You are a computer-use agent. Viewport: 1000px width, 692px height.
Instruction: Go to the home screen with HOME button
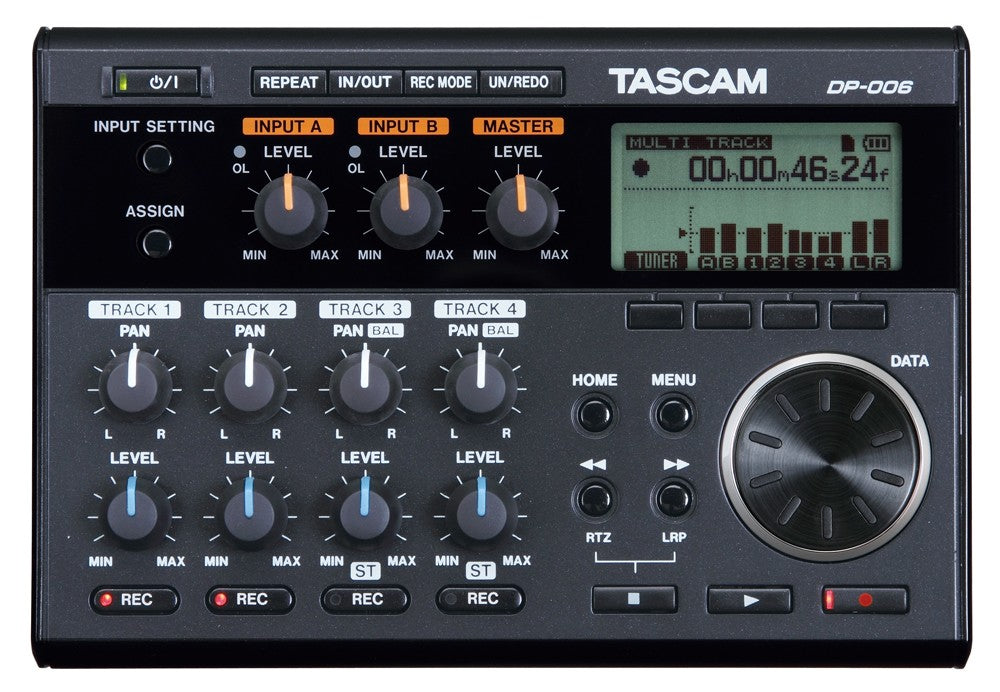pyautogui.click(x=596, y=415)
